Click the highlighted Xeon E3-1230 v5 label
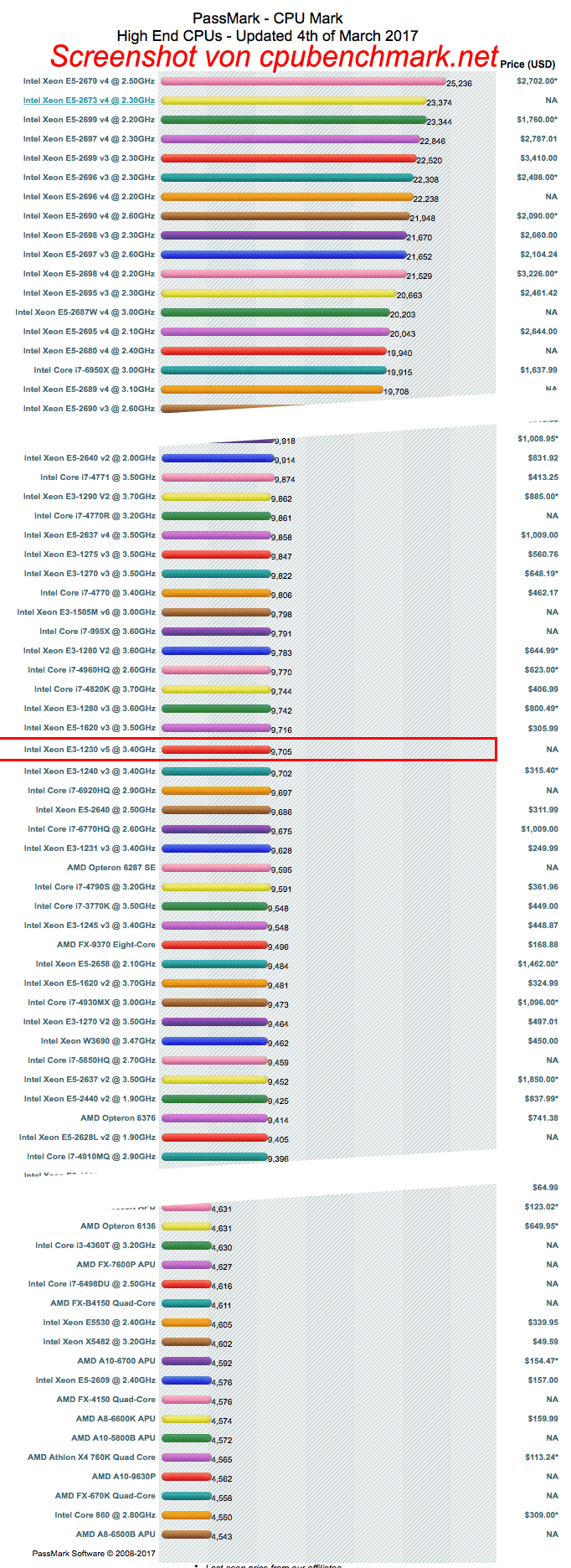 click(90, 750)
